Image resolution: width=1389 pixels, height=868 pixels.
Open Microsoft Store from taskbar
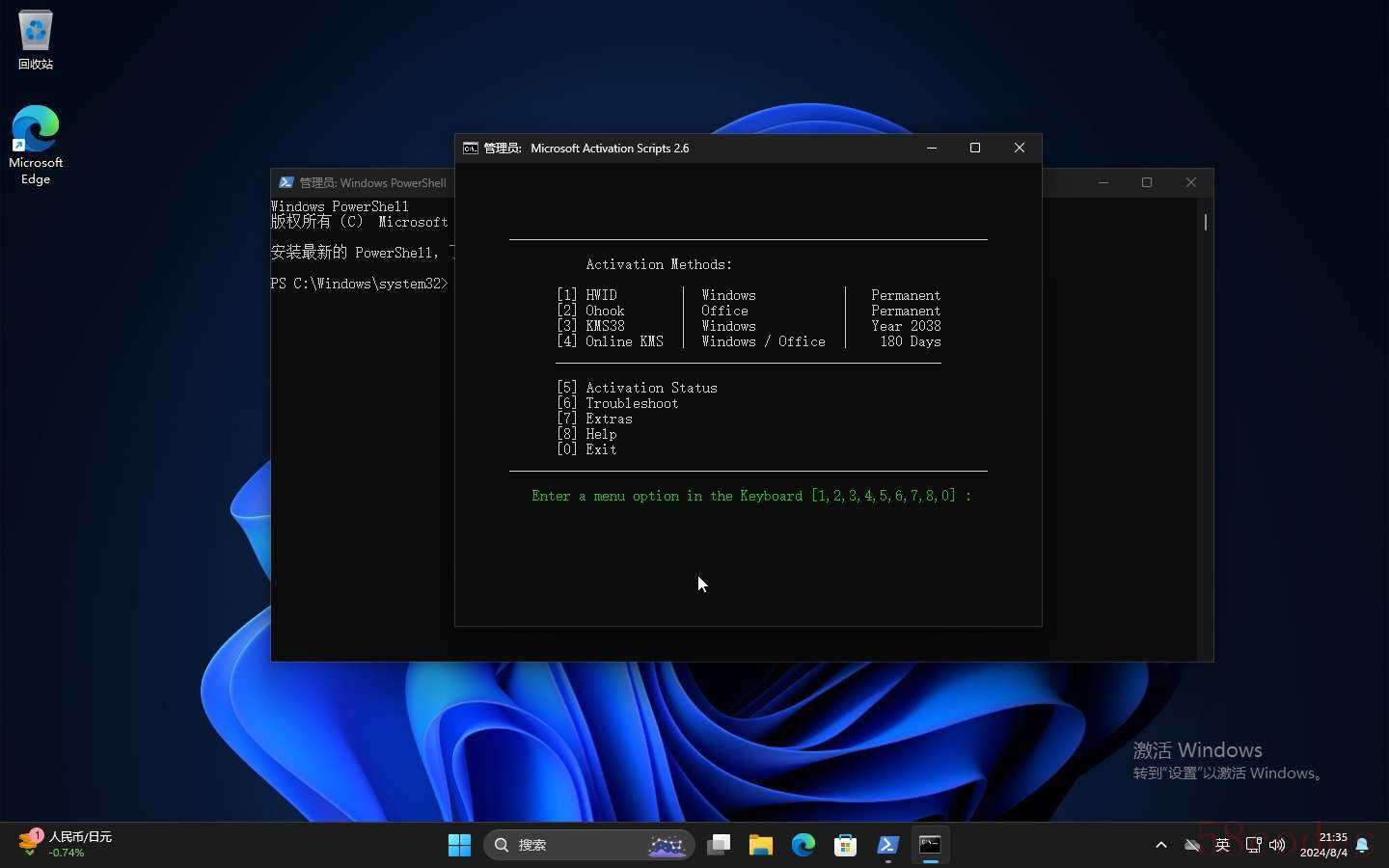pyautogui.click(x=846, y=845)
